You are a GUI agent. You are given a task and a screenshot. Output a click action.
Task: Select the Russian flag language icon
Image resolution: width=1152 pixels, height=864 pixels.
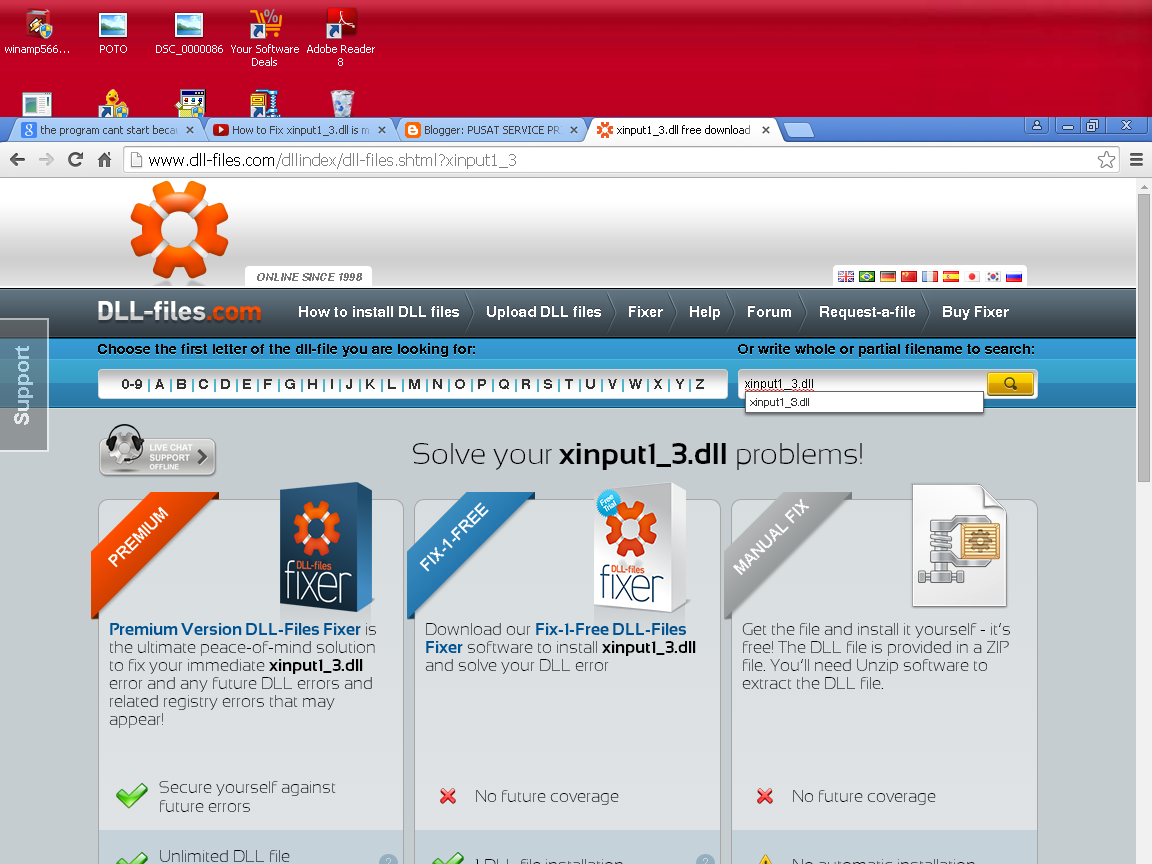point(1014,276)
